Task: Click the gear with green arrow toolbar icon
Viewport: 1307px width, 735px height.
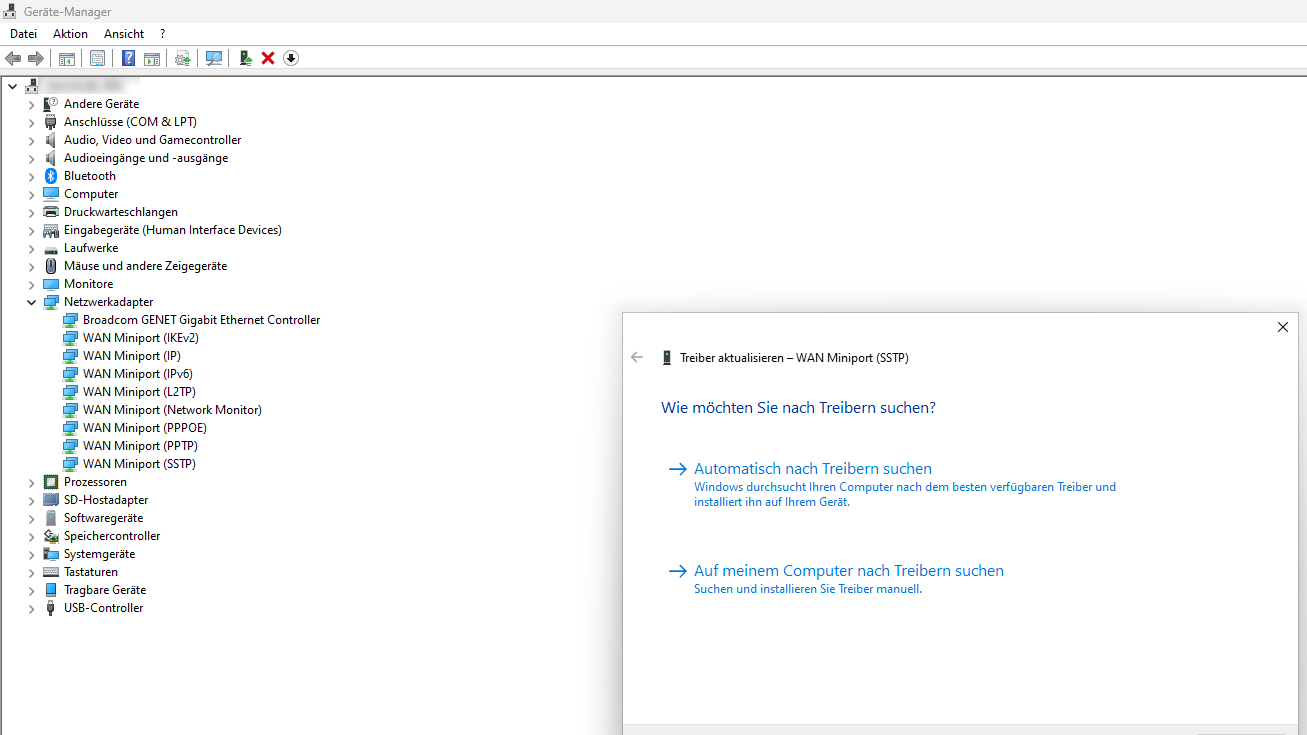Action: [183, 58]
